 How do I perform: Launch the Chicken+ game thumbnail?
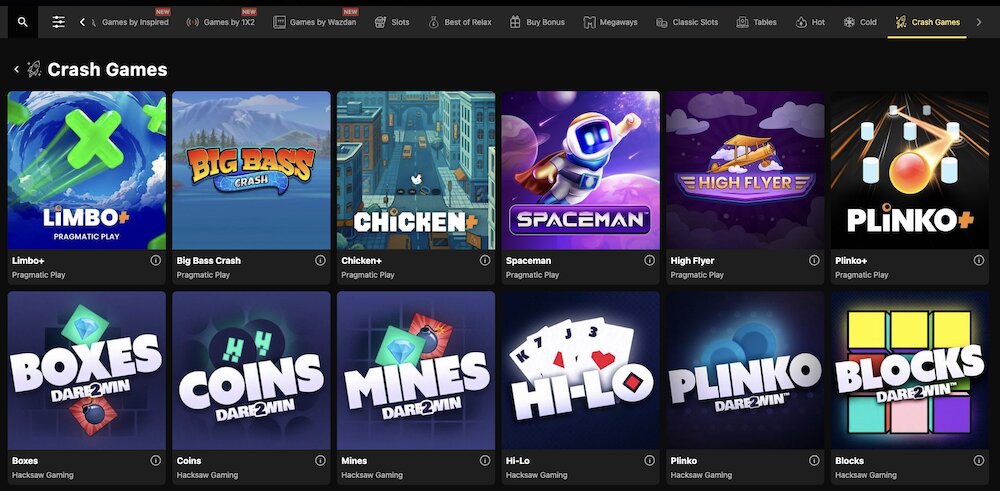tap(416, 170)
